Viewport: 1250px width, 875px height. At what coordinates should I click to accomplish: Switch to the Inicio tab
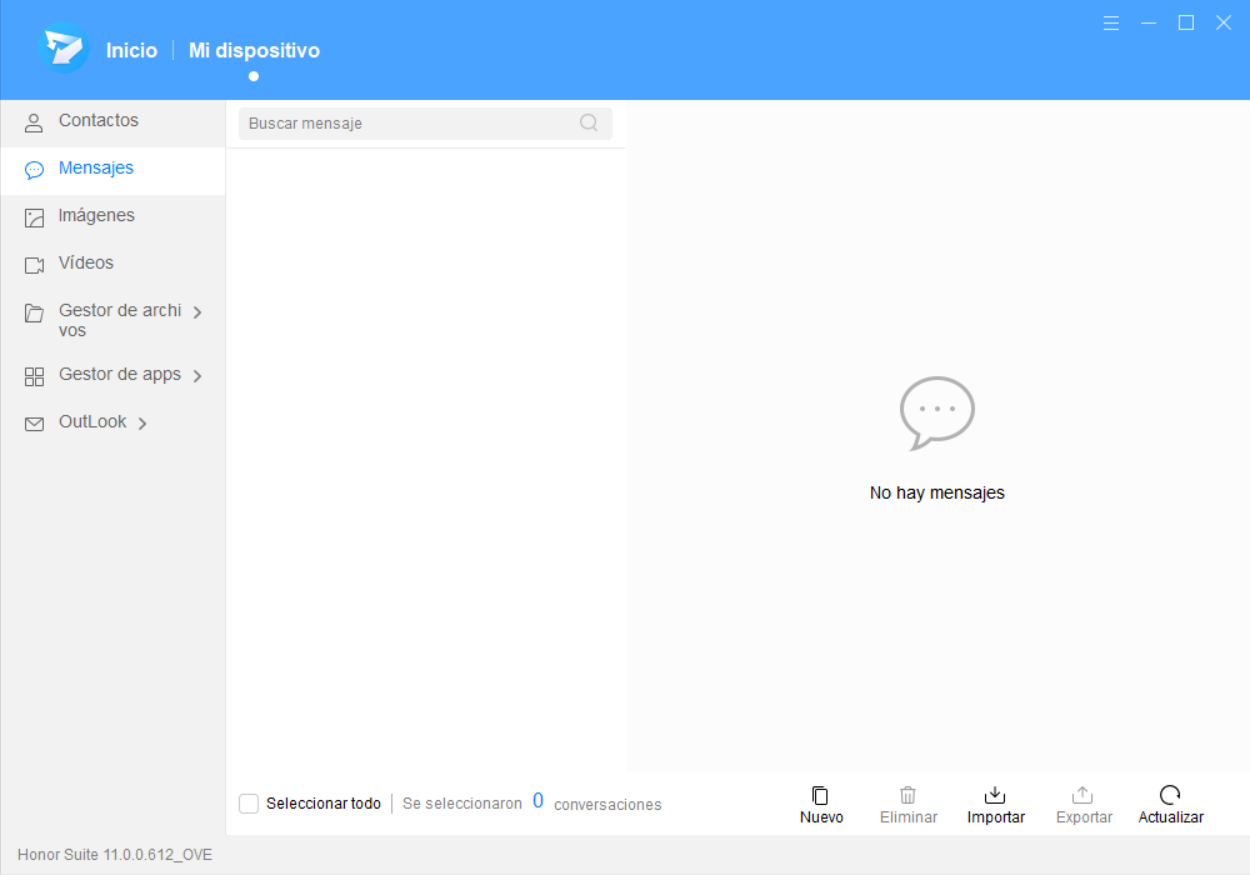coord(131,50)
